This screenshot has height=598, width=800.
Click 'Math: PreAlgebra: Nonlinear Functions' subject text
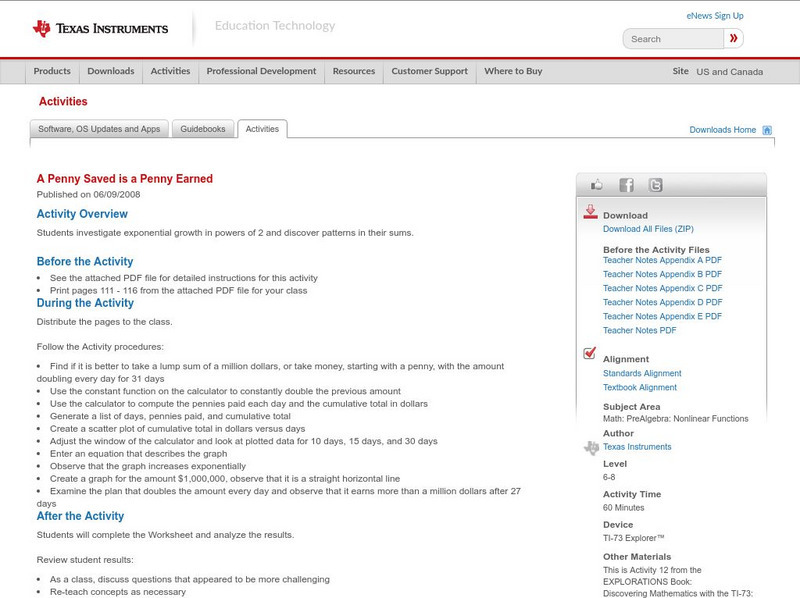pos(676,418)
